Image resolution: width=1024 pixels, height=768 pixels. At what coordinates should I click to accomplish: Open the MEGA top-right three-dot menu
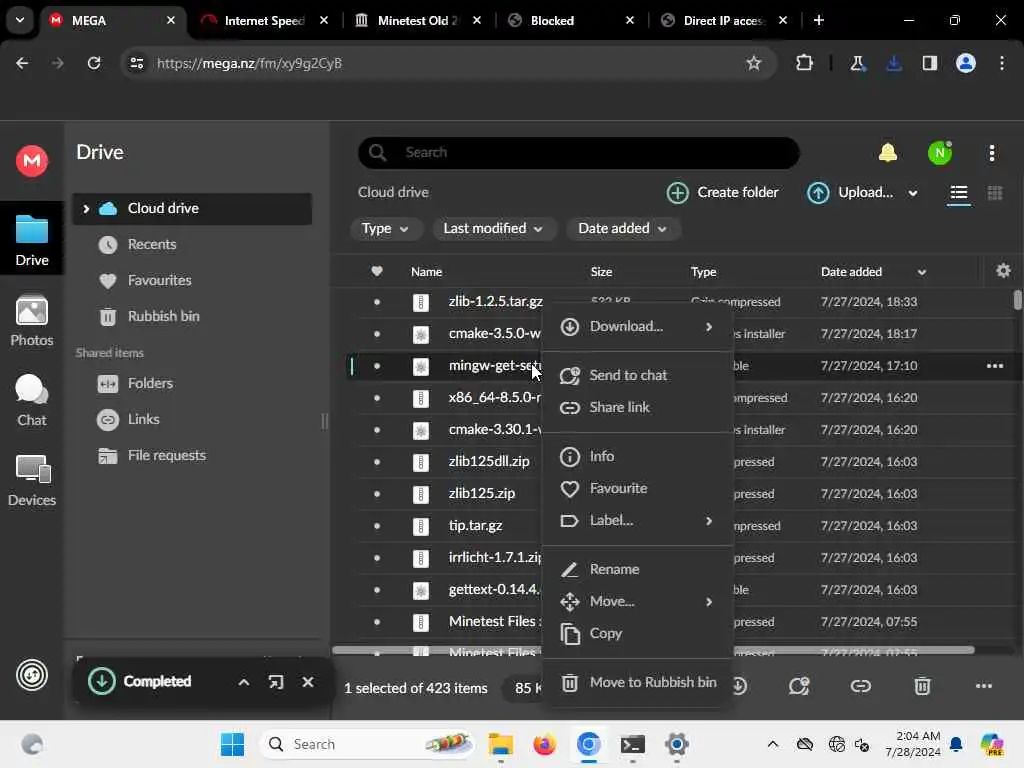coord(991,153)
